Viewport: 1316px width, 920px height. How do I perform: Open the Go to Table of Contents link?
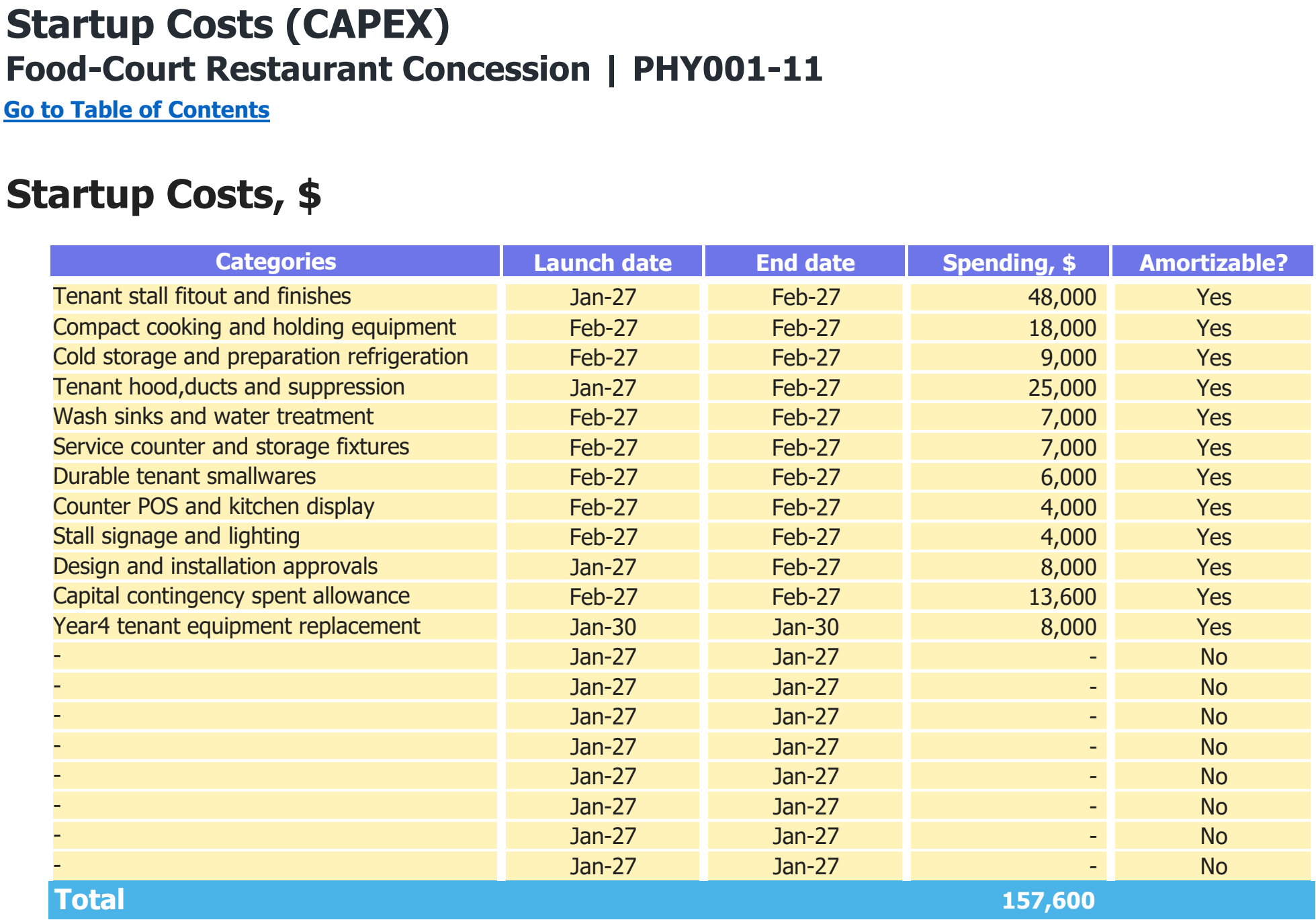pyautogui.click(x=137, y=110)
